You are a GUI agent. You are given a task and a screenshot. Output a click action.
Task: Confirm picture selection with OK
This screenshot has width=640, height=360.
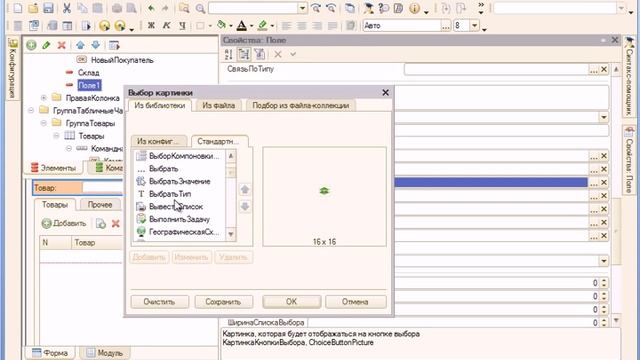coord(291,302)
